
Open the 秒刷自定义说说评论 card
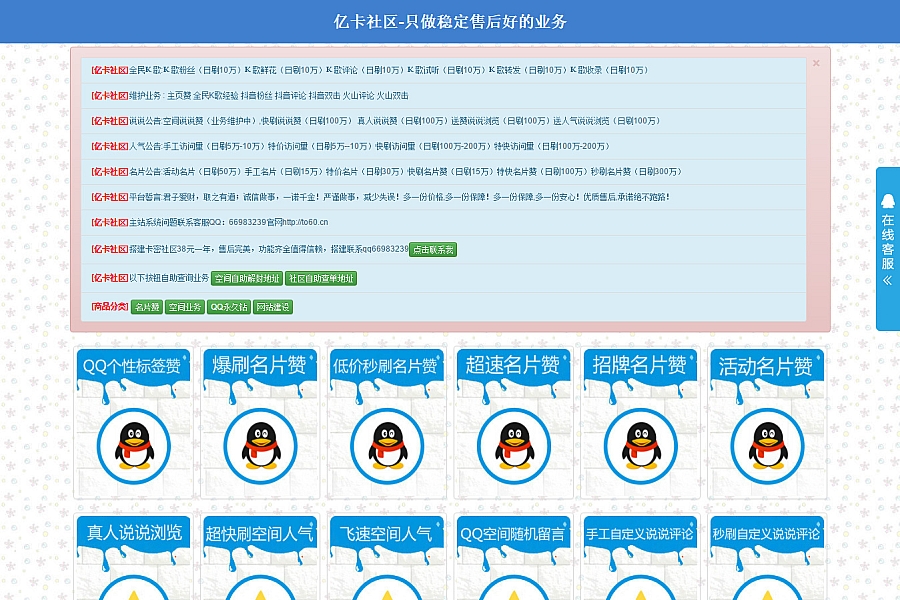pyautogui.click(x=767, y=557)
